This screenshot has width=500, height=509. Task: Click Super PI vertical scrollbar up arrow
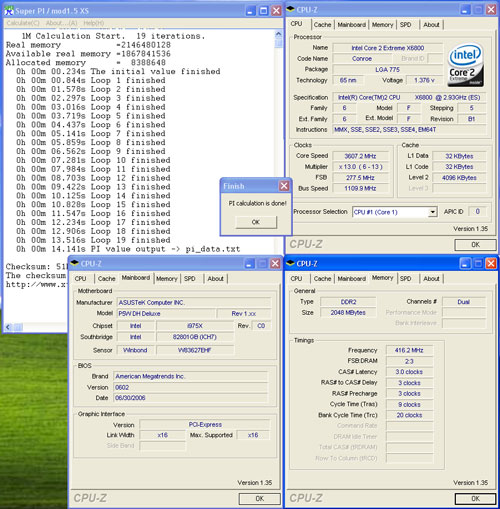coord(278,34)
